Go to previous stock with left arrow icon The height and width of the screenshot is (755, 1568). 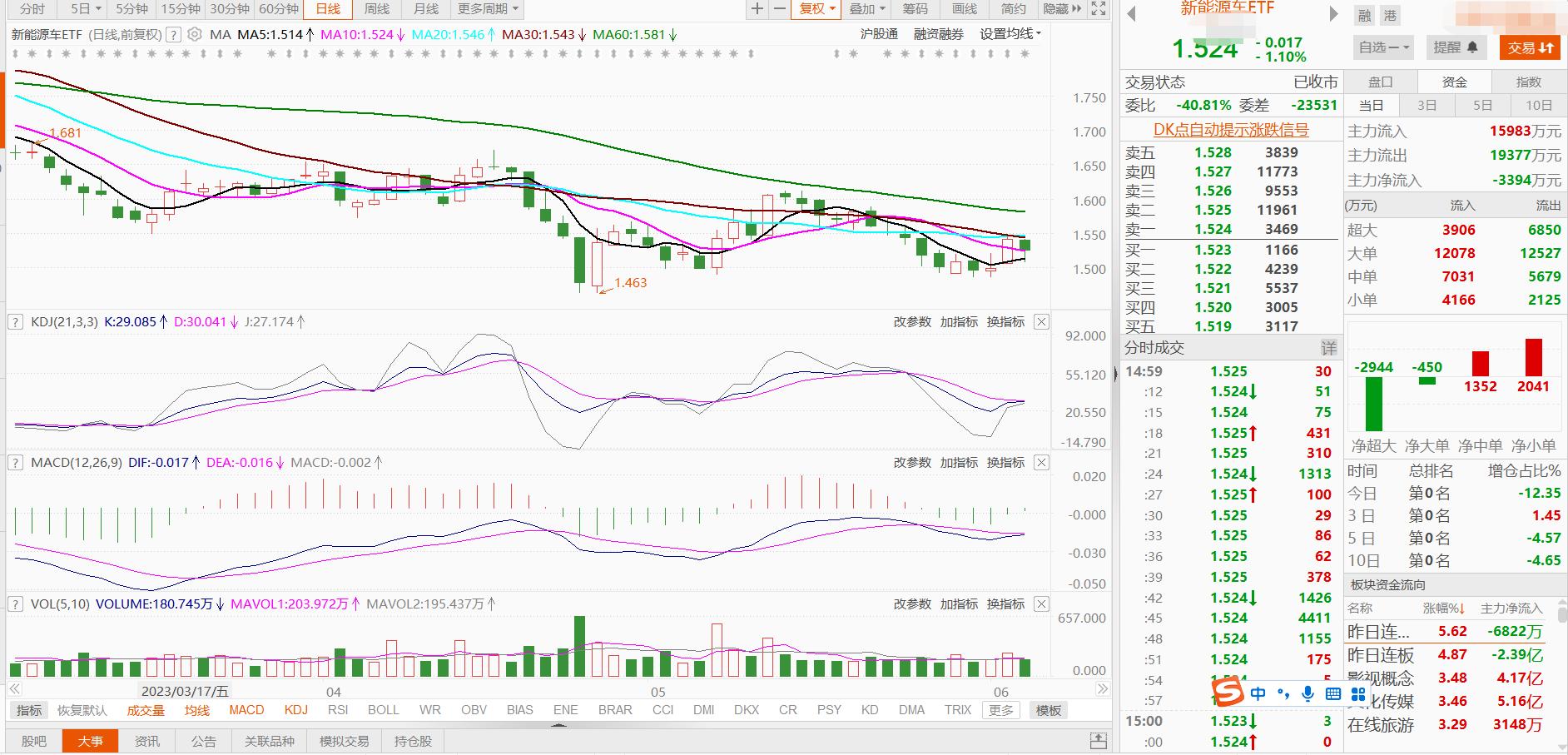[x=1131, y=14]
